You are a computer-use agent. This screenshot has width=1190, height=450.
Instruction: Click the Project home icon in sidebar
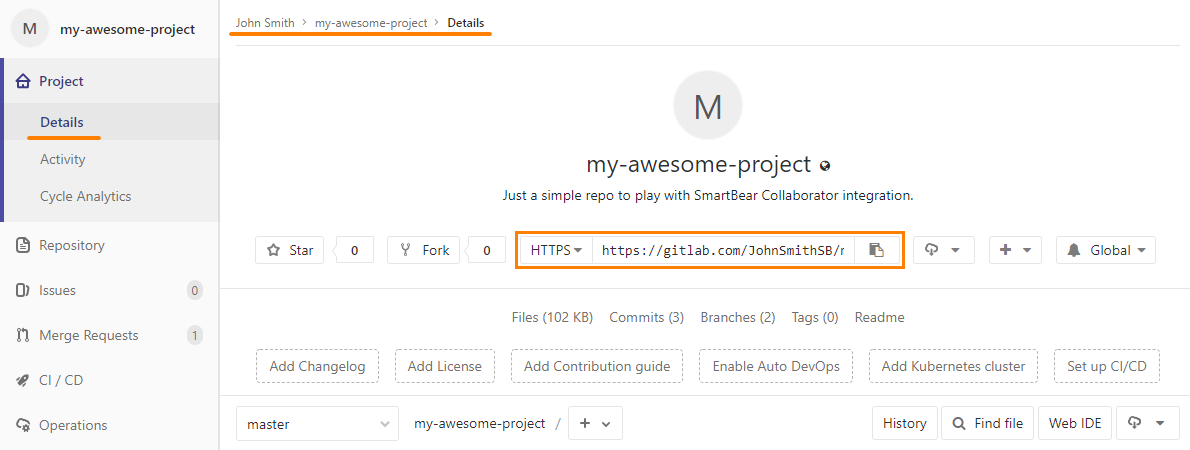24,81
